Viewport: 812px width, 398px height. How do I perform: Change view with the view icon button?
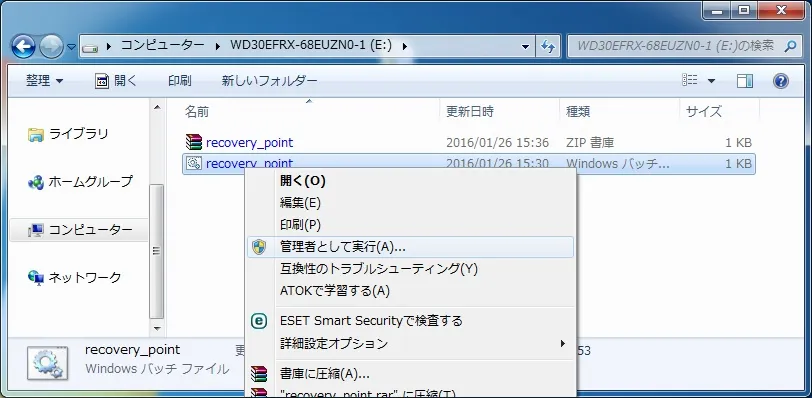click(x=690, y=80)
